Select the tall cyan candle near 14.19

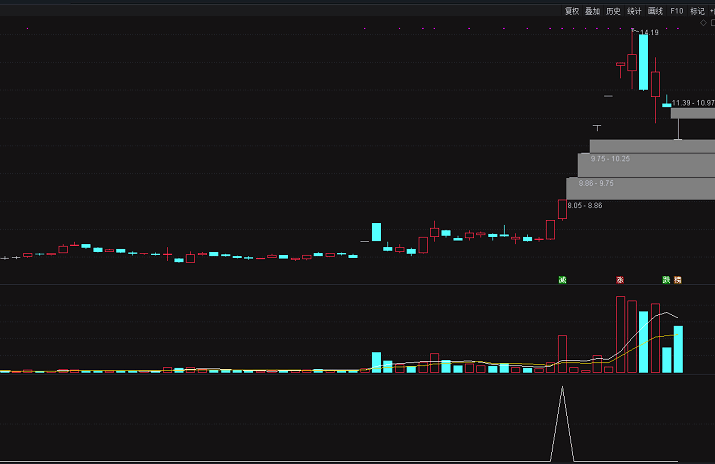tap(643, 62)
